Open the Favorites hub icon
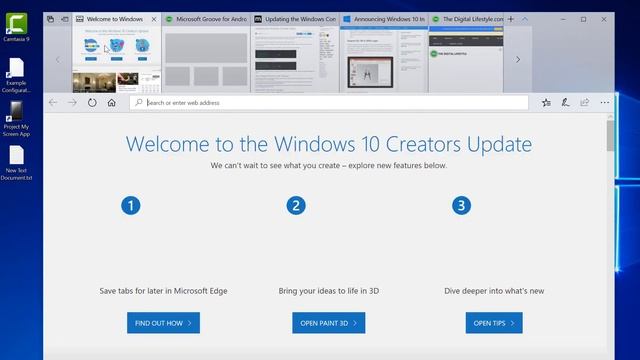This screenshot has width=640, height=360. (x=546, y=102)
